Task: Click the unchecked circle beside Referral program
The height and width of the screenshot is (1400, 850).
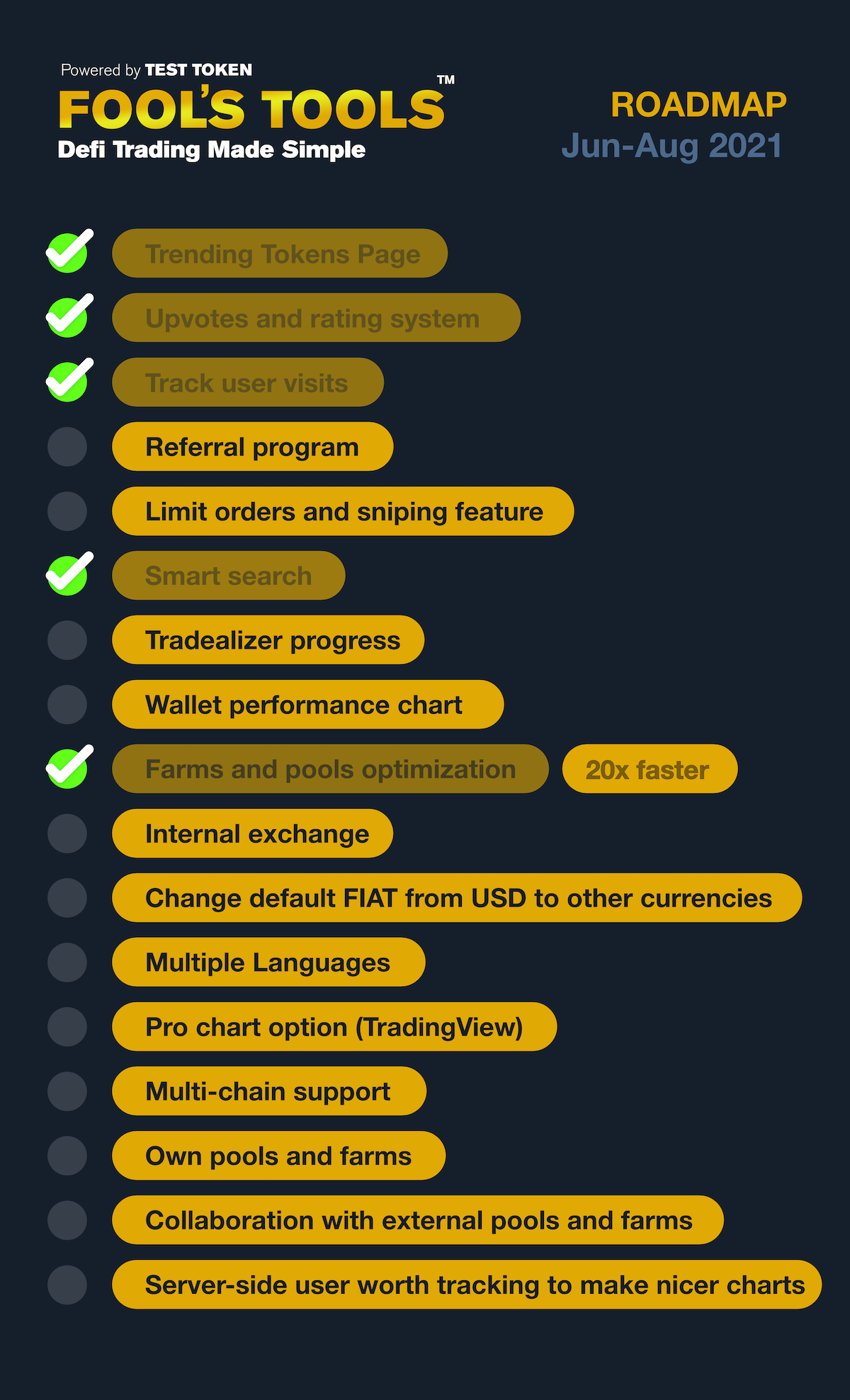Action: pyautogui.click(x=67, y=447)
